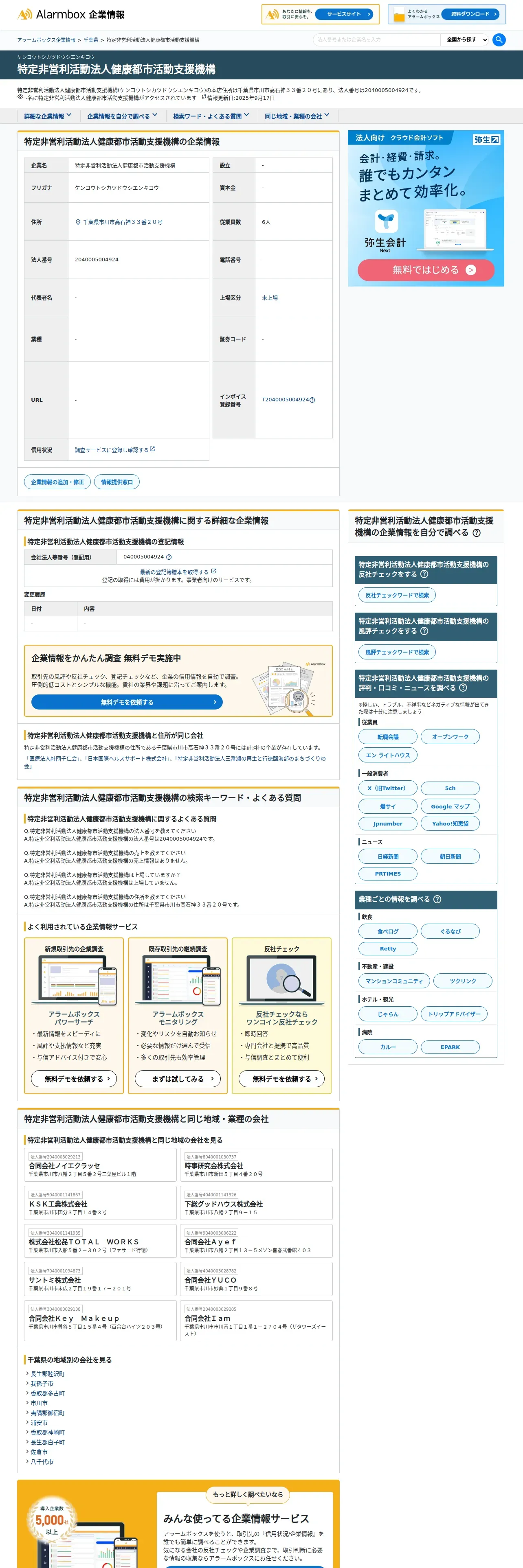The width and height of the screenshot is (523, 1568).
Task: Click help icon after 企業情報を自分で調べる heading
Action: 476,532
